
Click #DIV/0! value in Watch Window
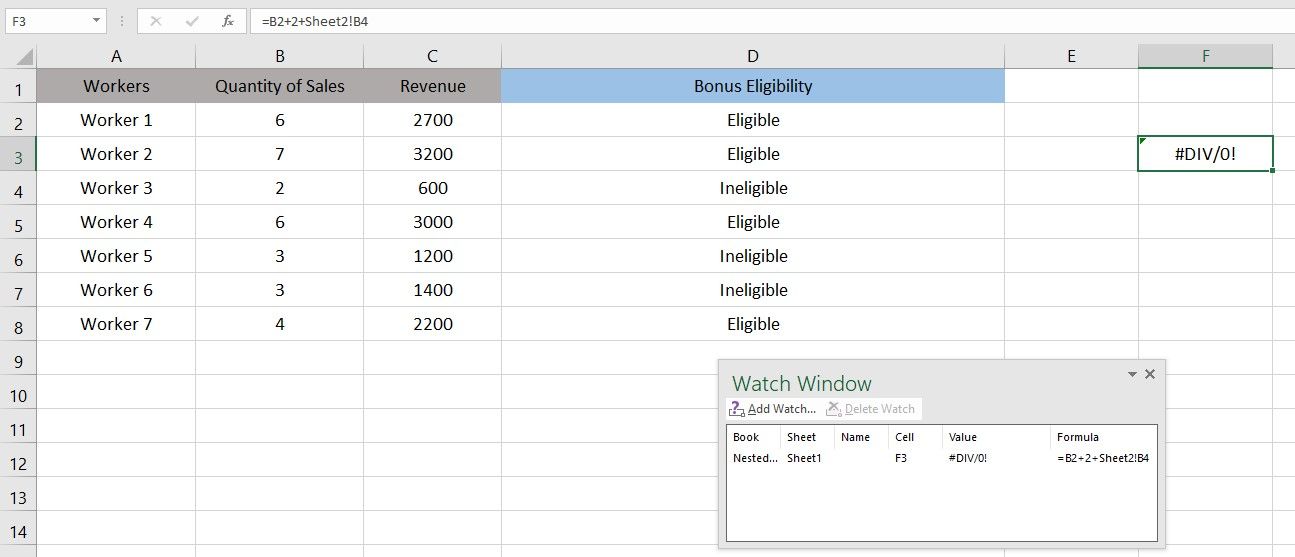[967, 458]
